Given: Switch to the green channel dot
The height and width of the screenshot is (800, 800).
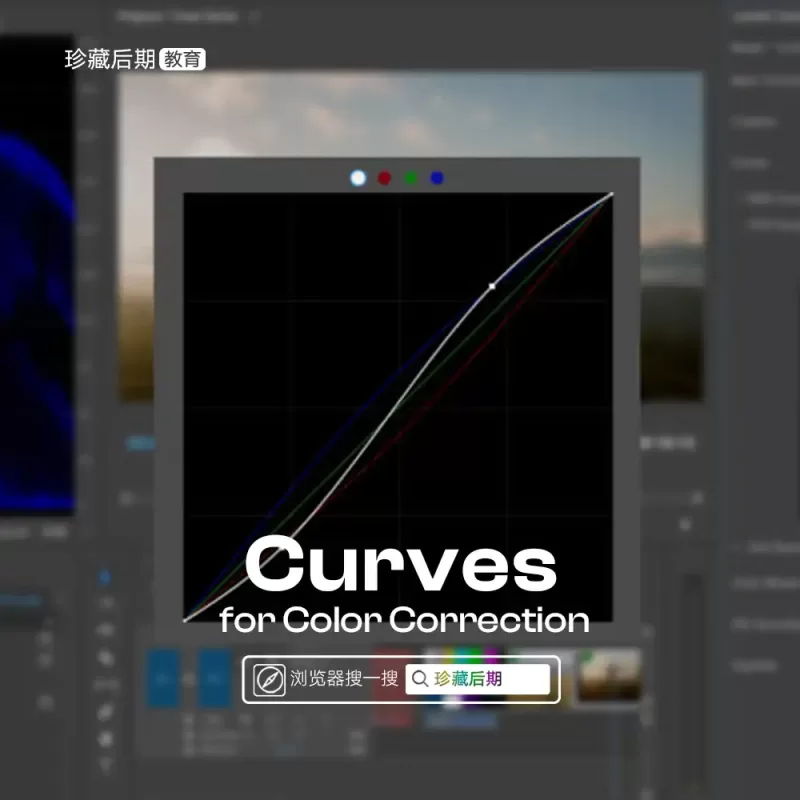Looking at the screenshot, I should coord(411,178).
